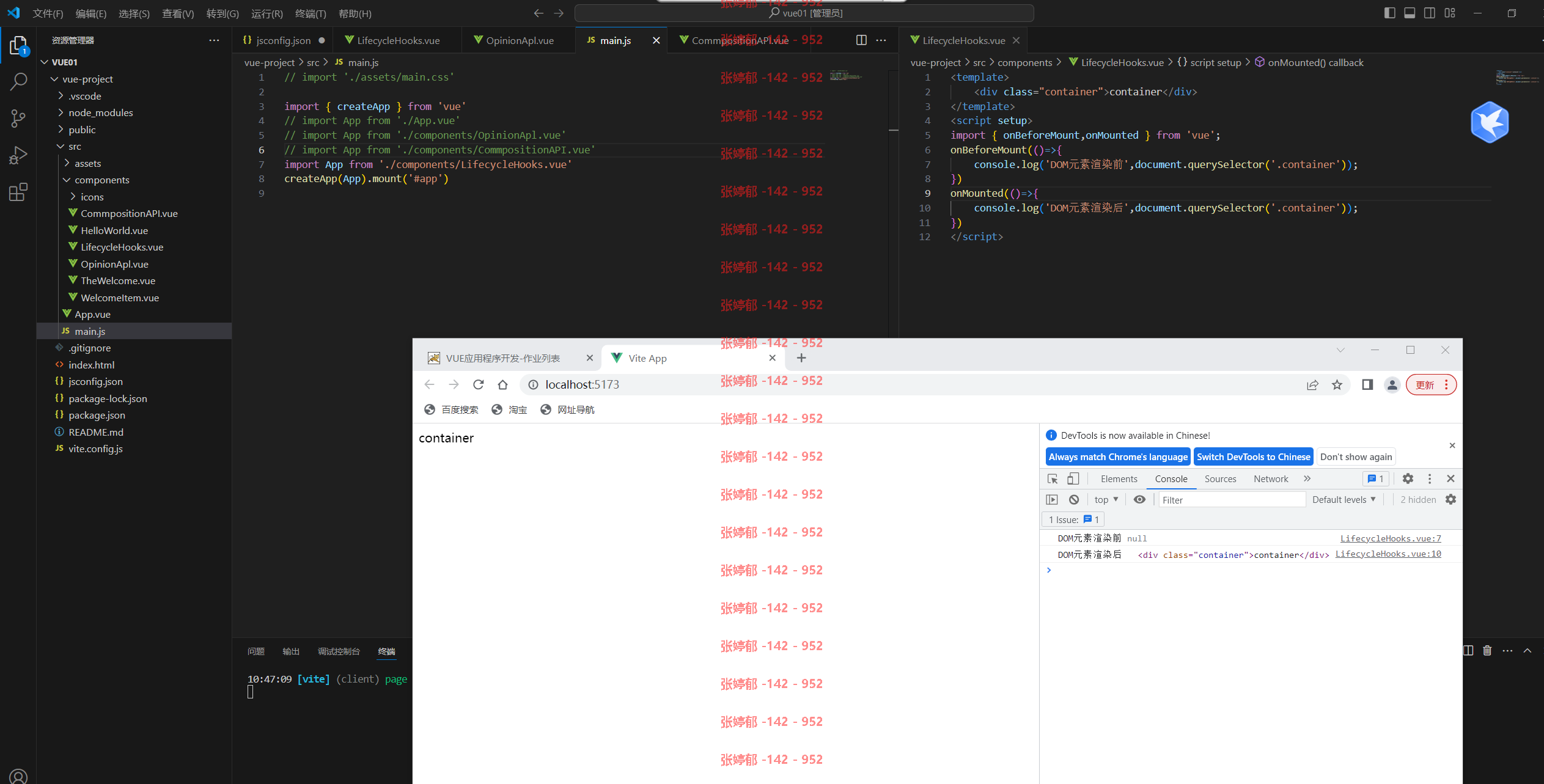Collapse the src folder
This screenshot has width=1544, height=784.
[61, 146]
